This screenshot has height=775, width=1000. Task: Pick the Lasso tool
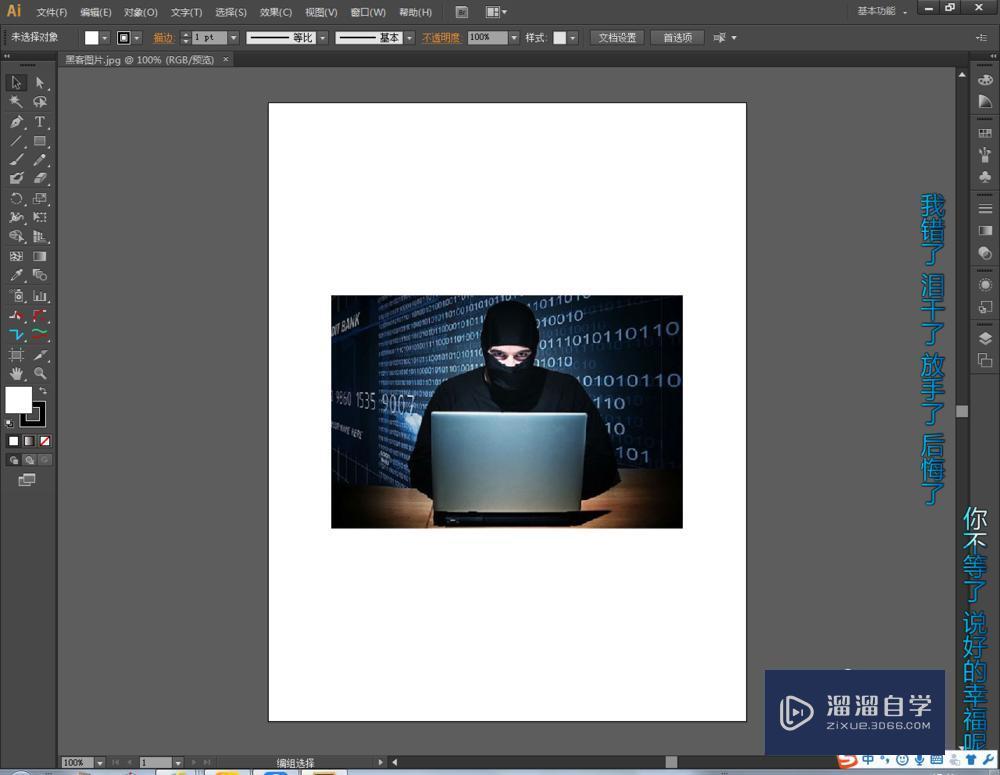pyautogui.click(x=40, y=102)
